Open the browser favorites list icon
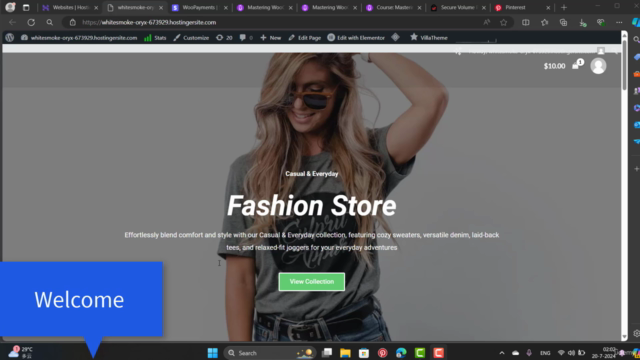This screenshot has width=640, height=360. pos(544,22)
